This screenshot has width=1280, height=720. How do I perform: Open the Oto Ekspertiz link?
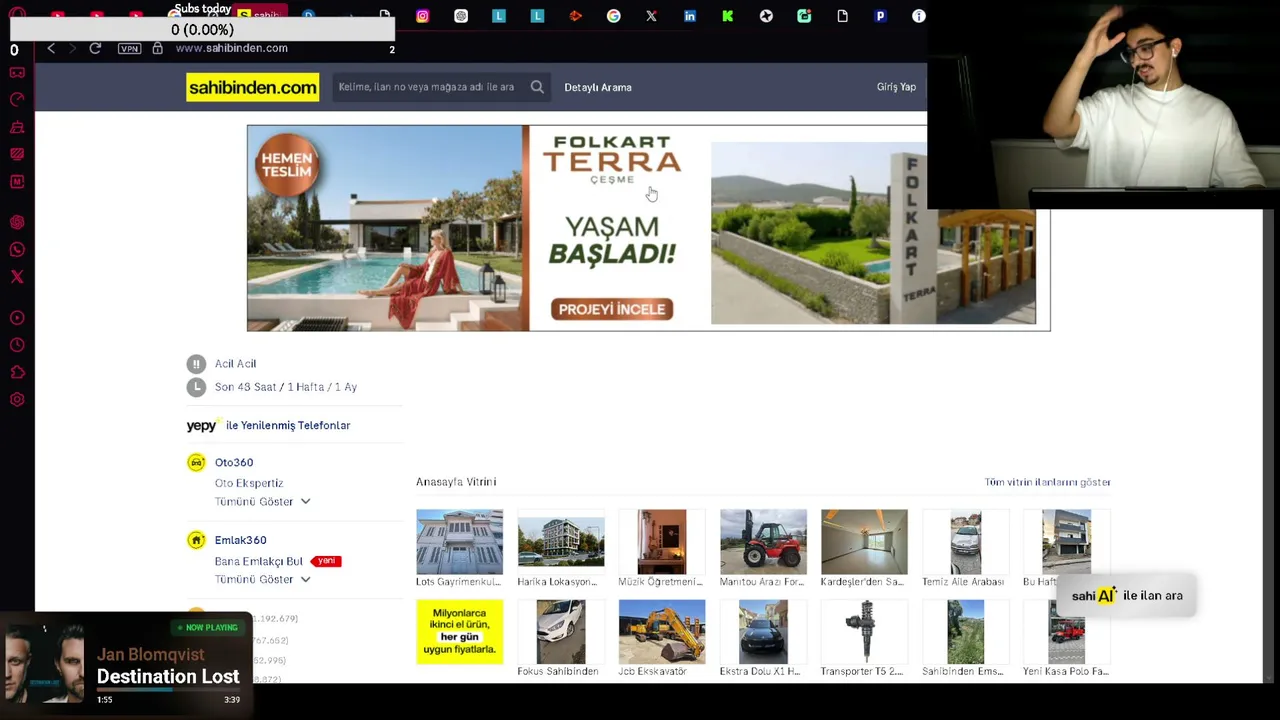[x=249, y=483]
